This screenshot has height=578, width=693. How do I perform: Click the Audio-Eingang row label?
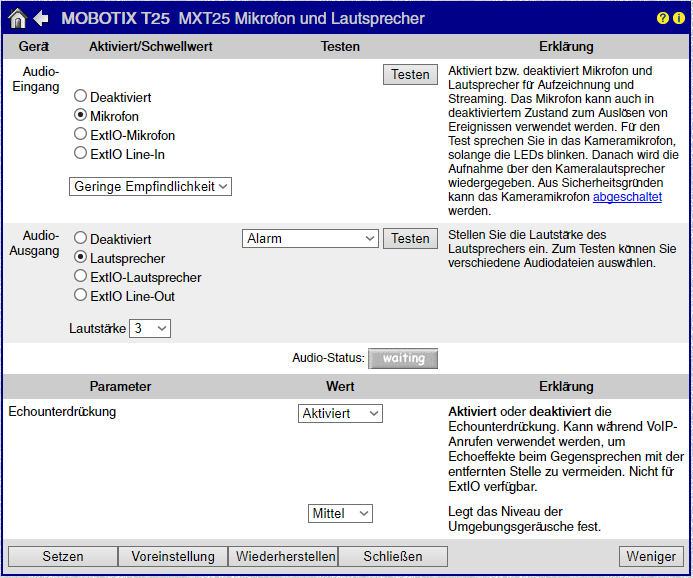(x=36, y=79)
